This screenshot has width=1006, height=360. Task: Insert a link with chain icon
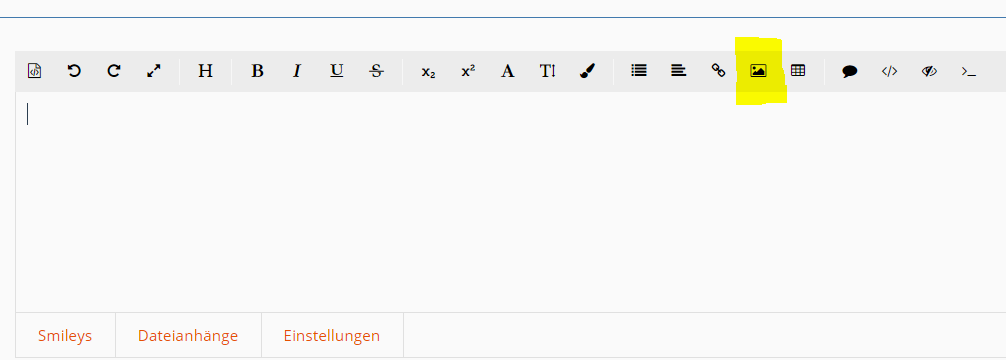point(719,71)
